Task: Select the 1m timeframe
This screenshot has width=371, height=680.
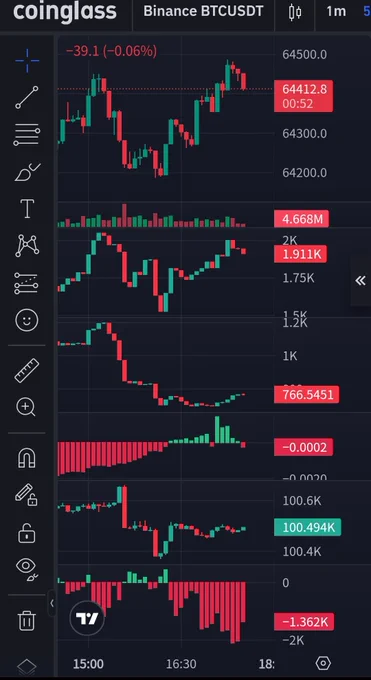Action: pyautogui.click(x=336, y=12)
